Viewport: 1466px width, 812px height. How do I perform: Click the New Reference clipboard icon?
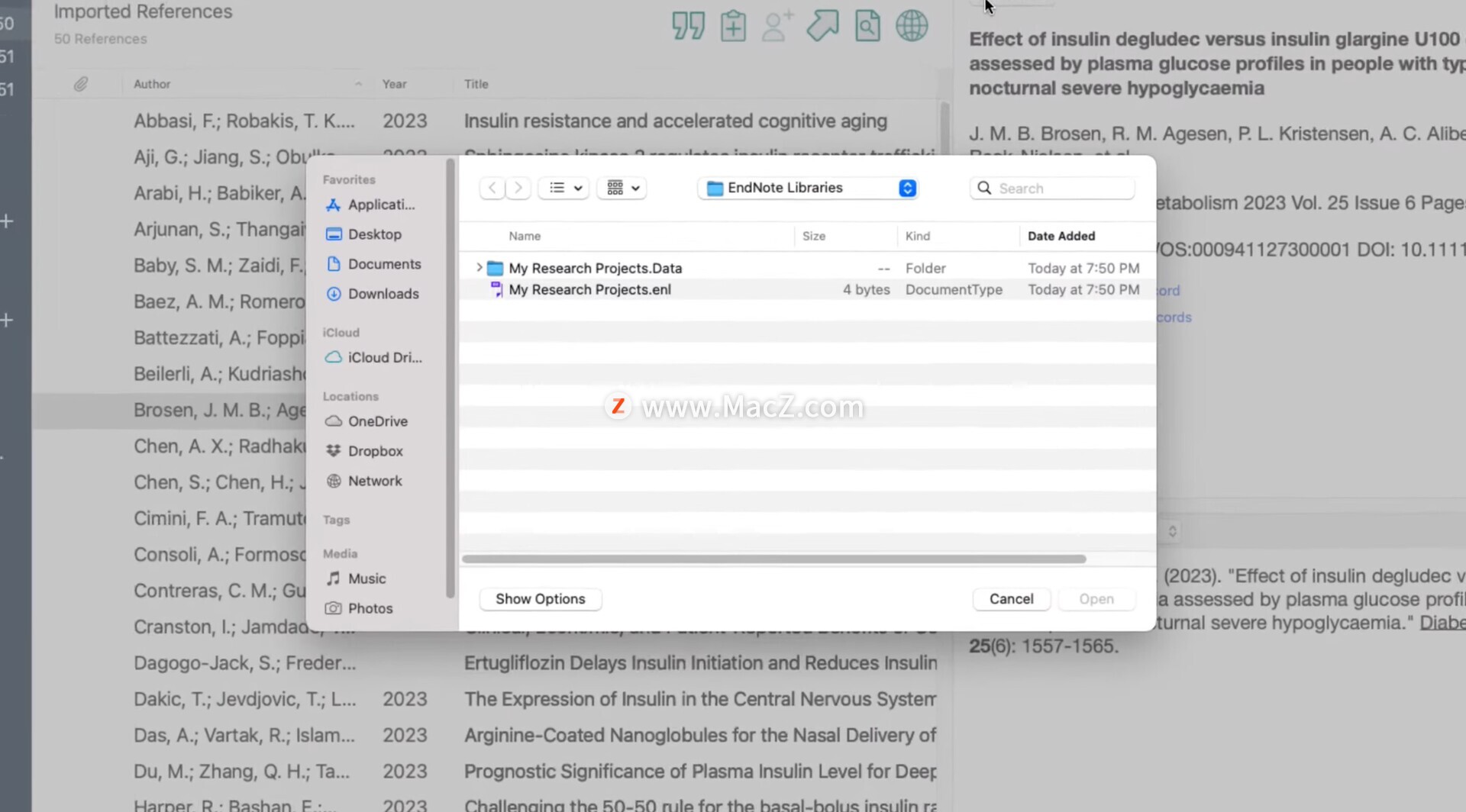733,25
